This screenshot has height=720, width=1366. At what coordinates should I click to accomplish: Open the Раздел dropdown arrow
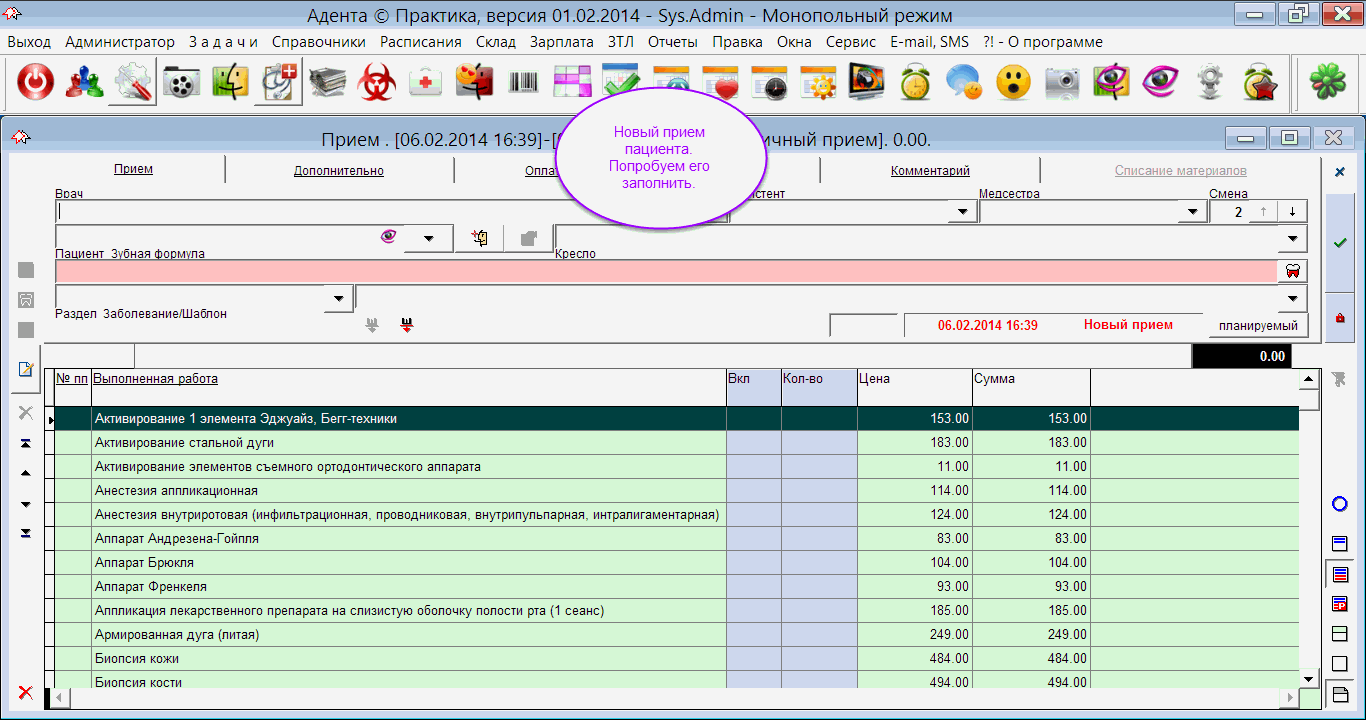[339, 298]
